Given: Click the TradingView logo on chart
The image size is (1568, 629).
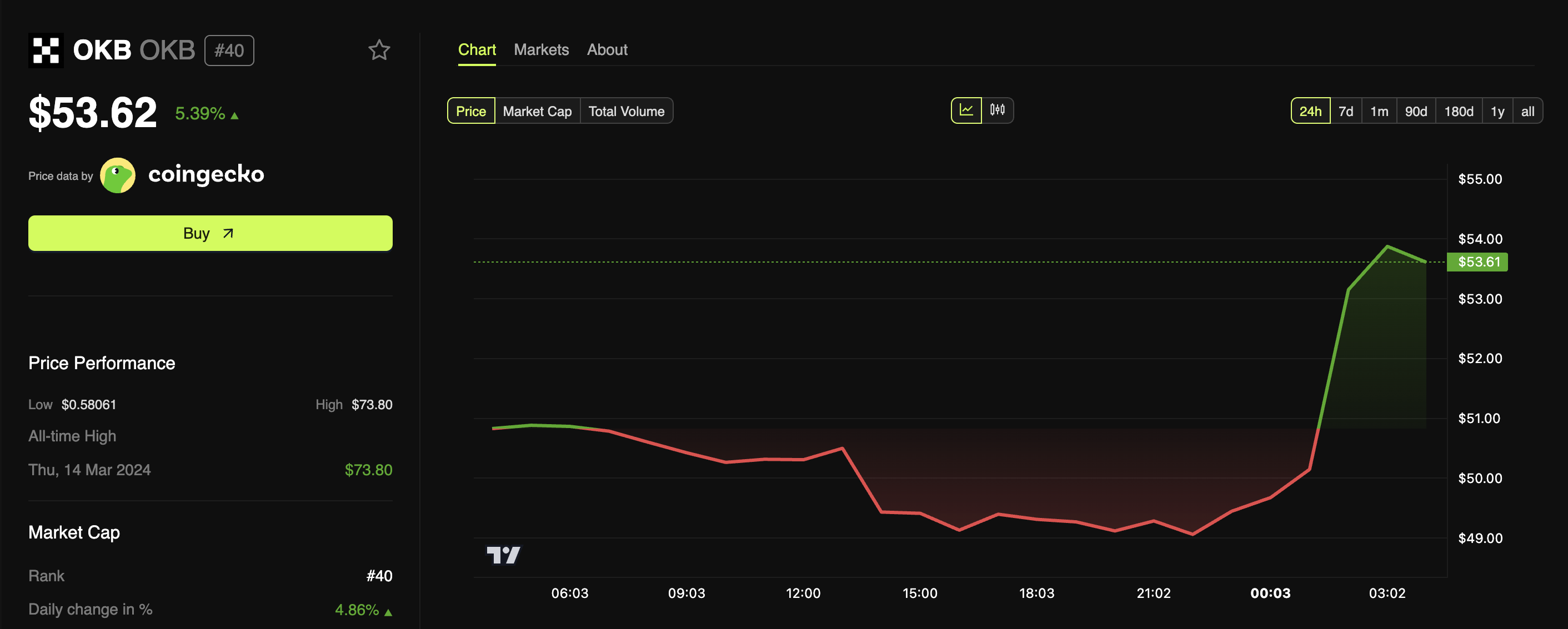Looking at the screenshot, I should (503, 554).
